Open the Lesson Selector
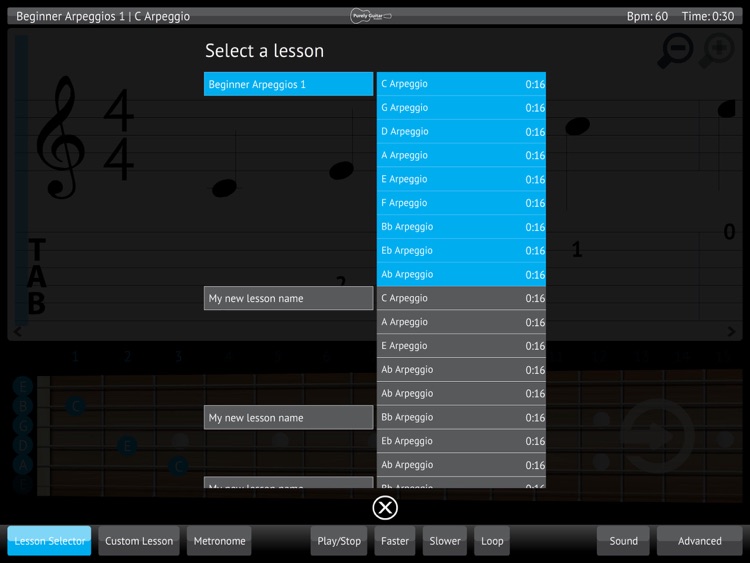 pyautogui.click(x=49, y=541)
